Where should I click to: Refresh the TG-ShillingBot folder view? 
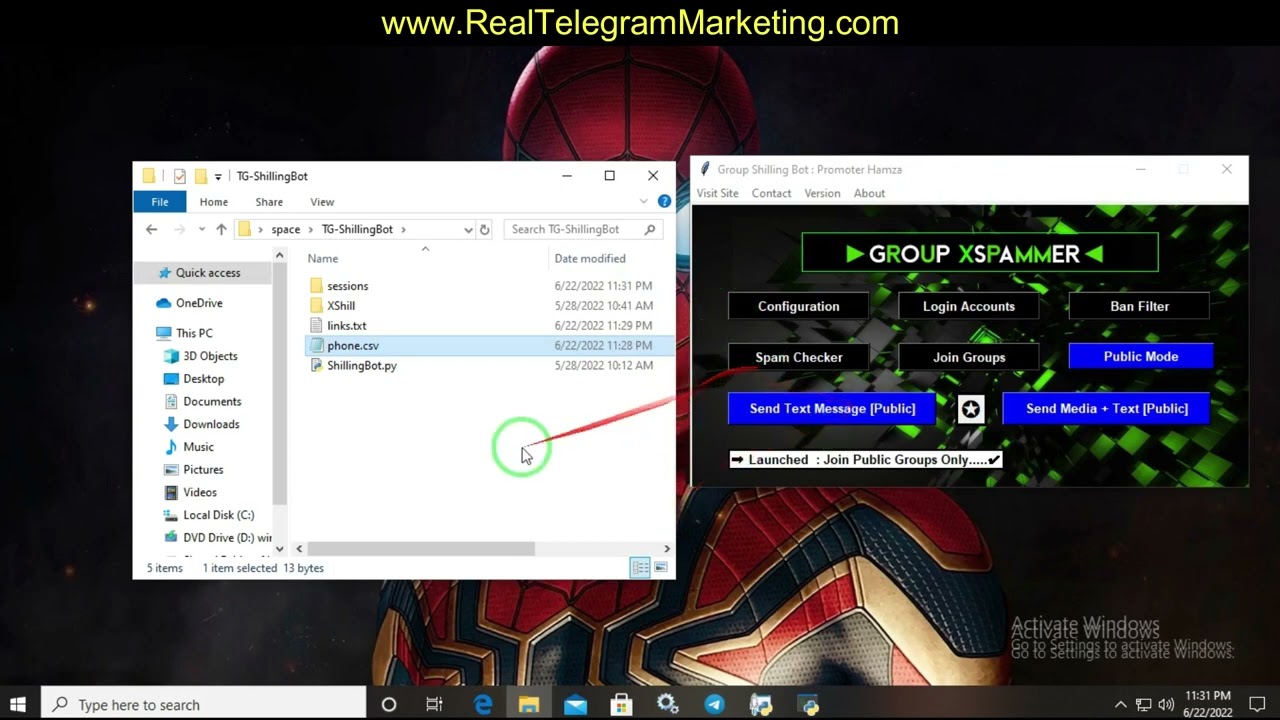485,229
